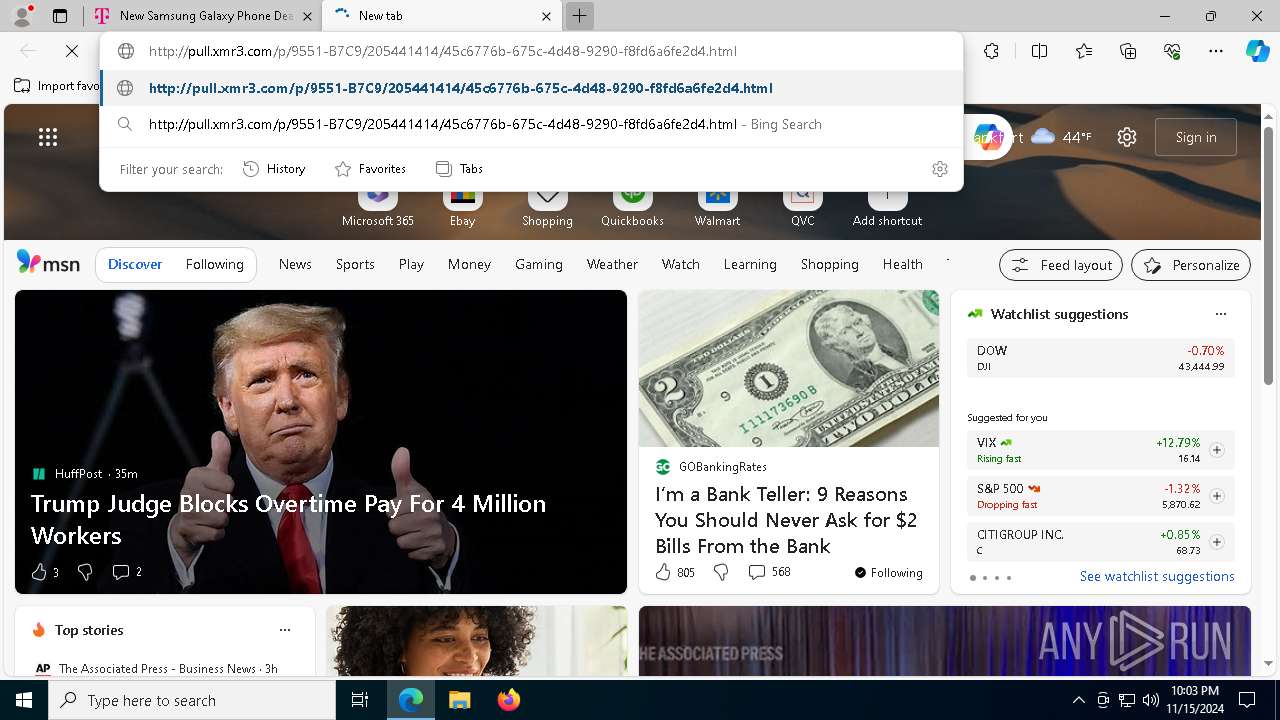Launch the Copilot sidebar icon
This screenshot has height=720, width=1280.
(x=1257, y=51)
